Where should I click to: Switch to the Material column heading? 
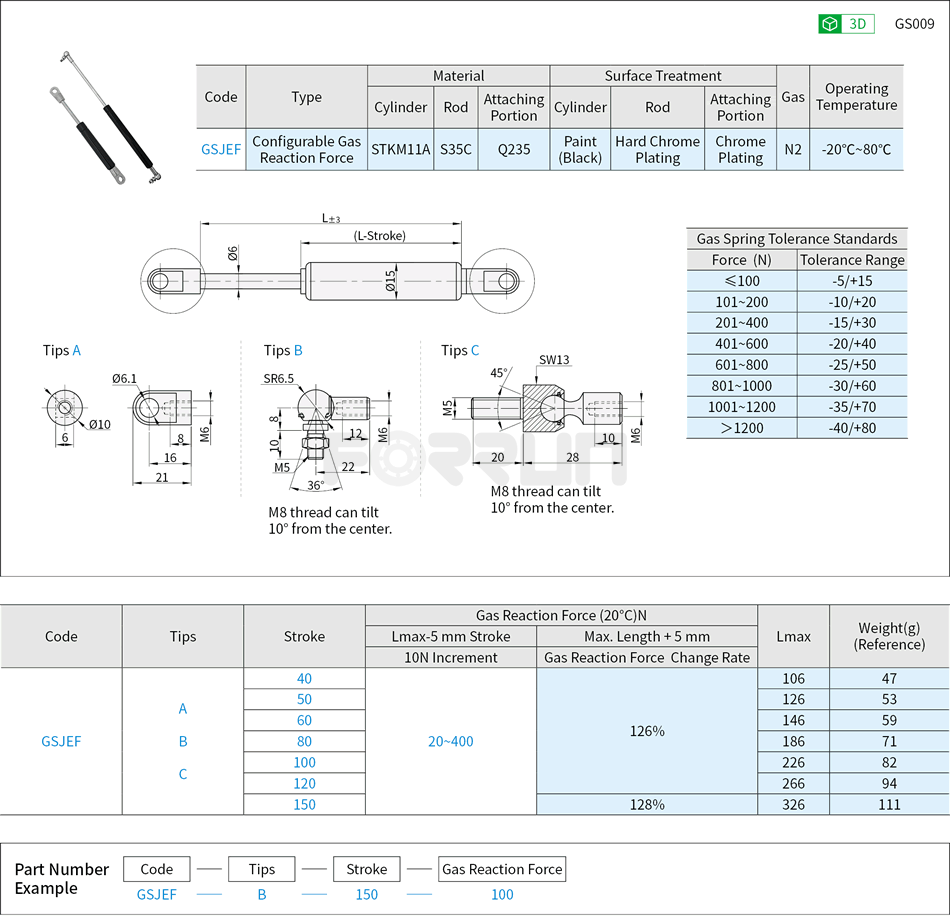coord(458,76)
